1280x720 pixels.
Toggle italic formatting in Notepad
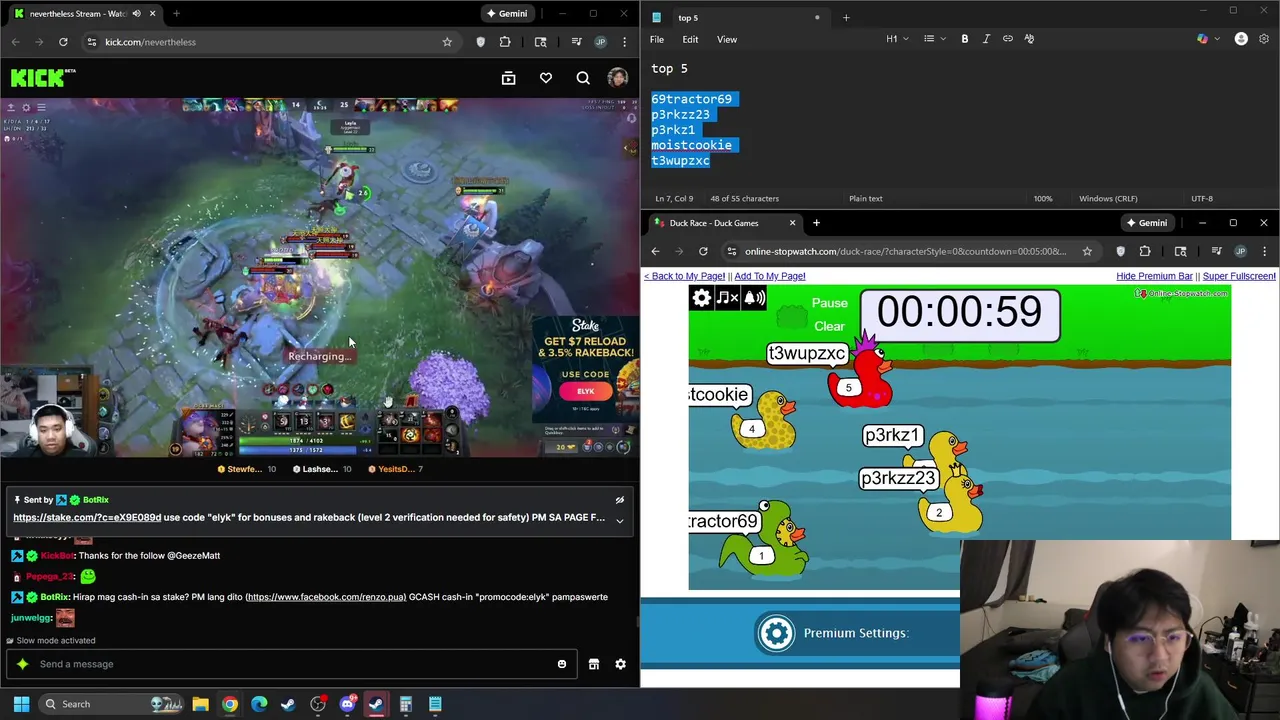pos(986,39)
